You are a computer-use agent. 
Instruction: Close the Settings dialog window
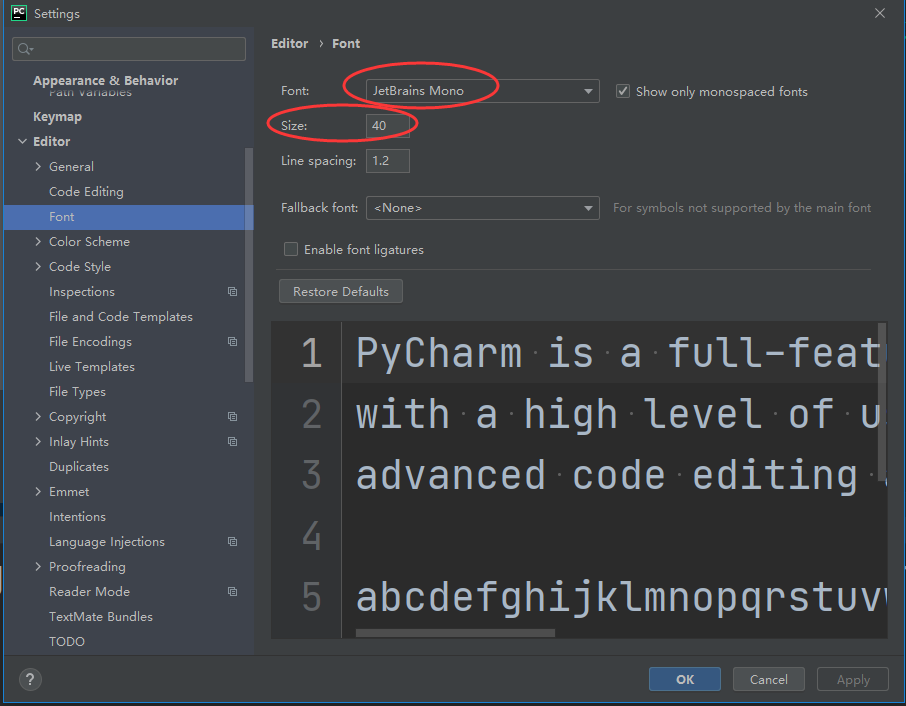879,13
